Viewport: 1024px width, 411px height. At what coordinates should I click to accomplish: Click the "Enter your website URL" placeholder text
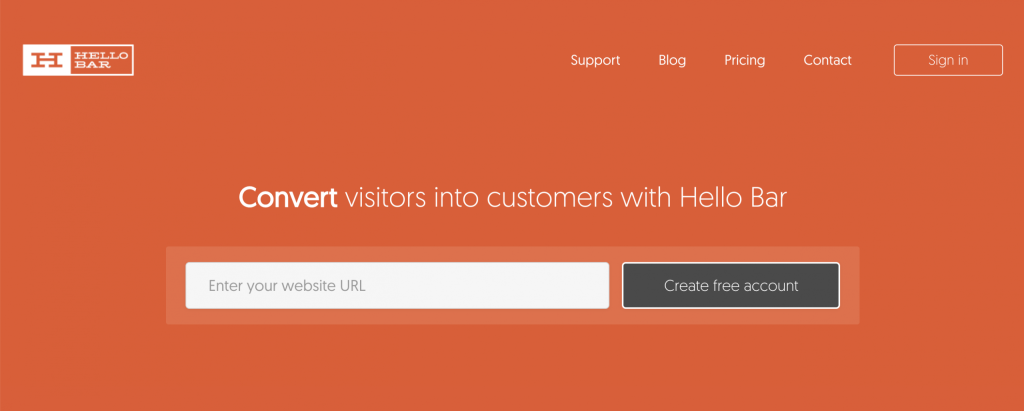(287, 286)
